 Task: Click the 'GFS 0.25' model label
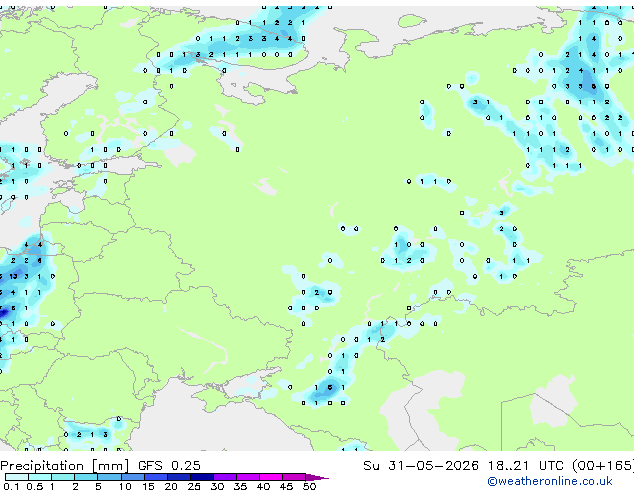pos(169,466)
